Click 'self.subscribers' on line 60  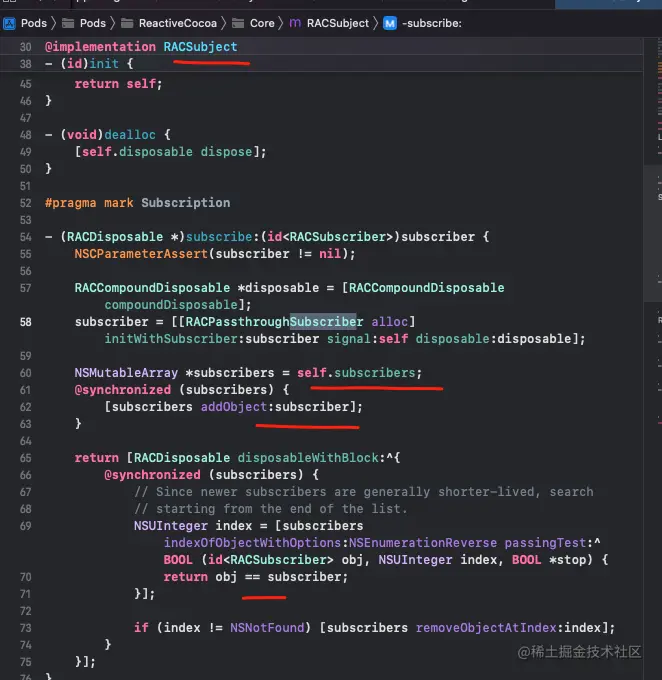(356, 373)
